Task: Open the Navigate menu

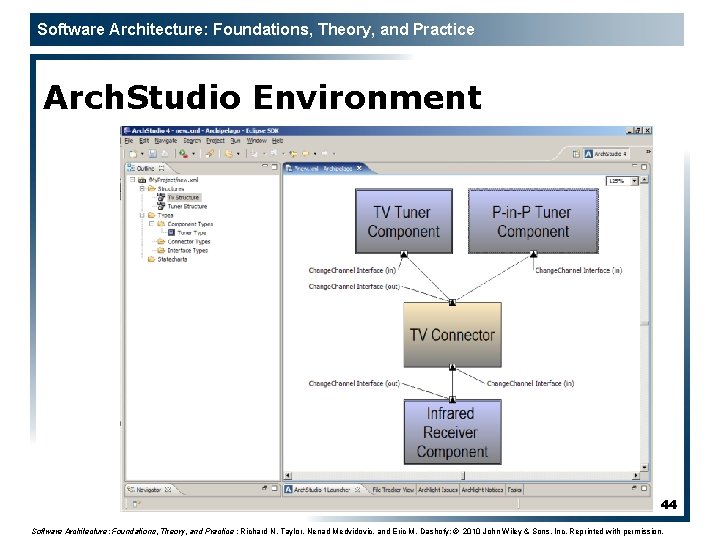Action: (x=166, y=141)
